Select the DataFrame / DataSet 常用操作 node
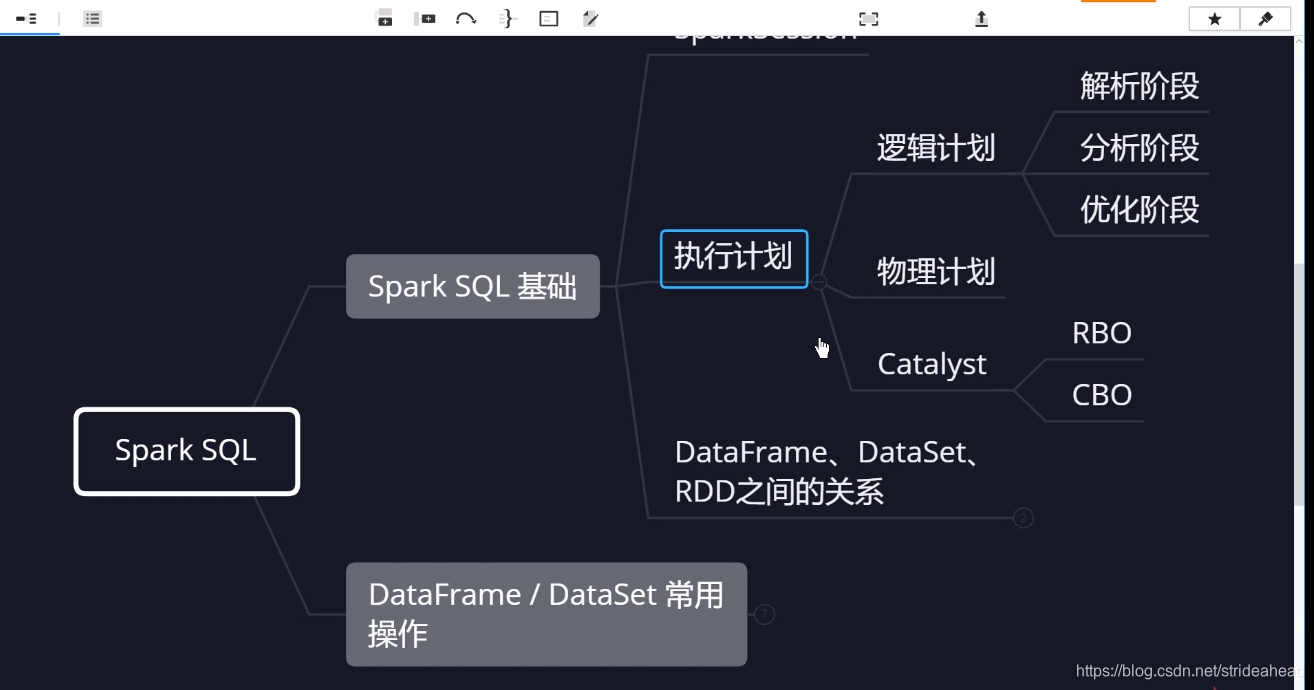The width and height of the screenshot is (1314, 690). pos(546,614)
